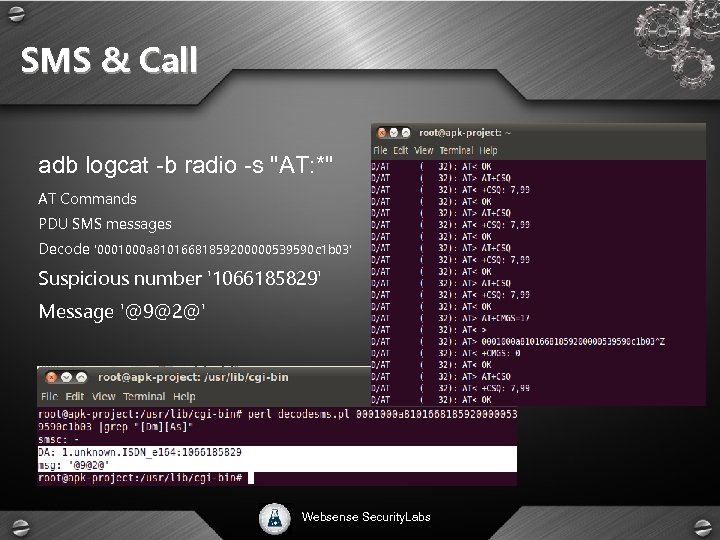The image size is (720, 540).
Task: Click the title bar text 'root@apk-project: /usr/lib/cgi-bin'
Action: coord(193,377)
